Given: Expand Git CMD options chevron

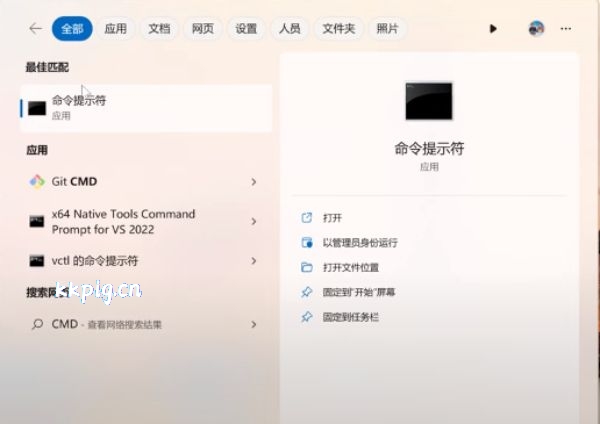Looking at the screenshot, I should (x=253, y=182).
